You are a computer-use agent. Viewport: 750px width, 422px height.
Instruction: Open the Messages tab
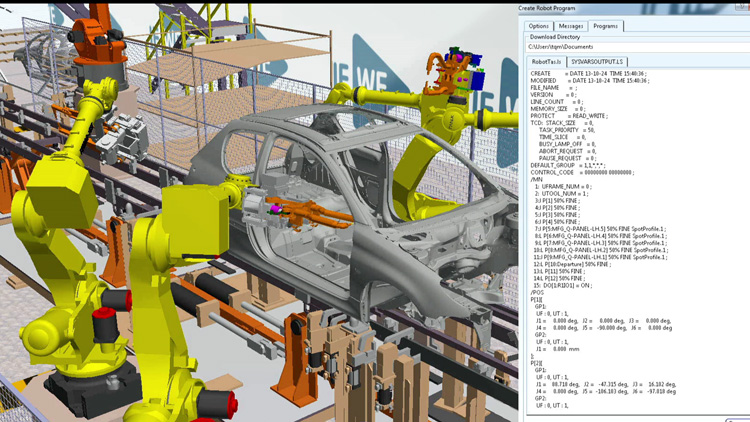571,26
